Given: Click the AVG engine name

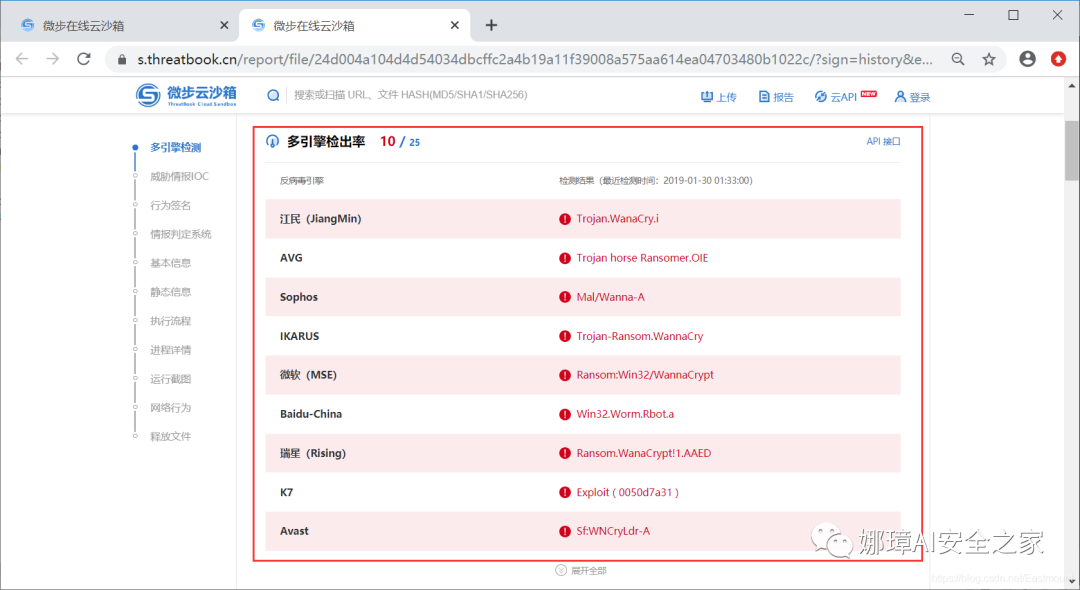Looking at the screenshot, I should coord(291,258).
